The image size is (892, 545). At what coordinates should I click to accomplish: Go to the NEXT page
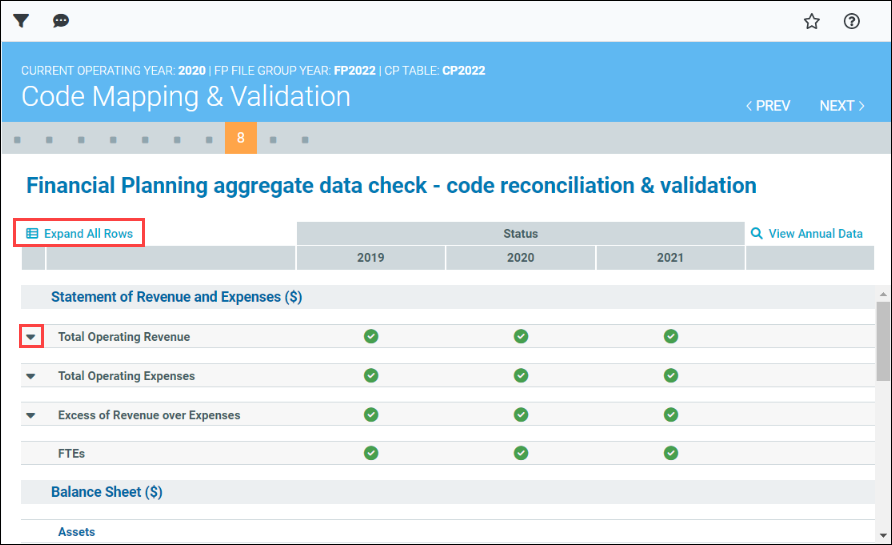click(x=842, y=106)
